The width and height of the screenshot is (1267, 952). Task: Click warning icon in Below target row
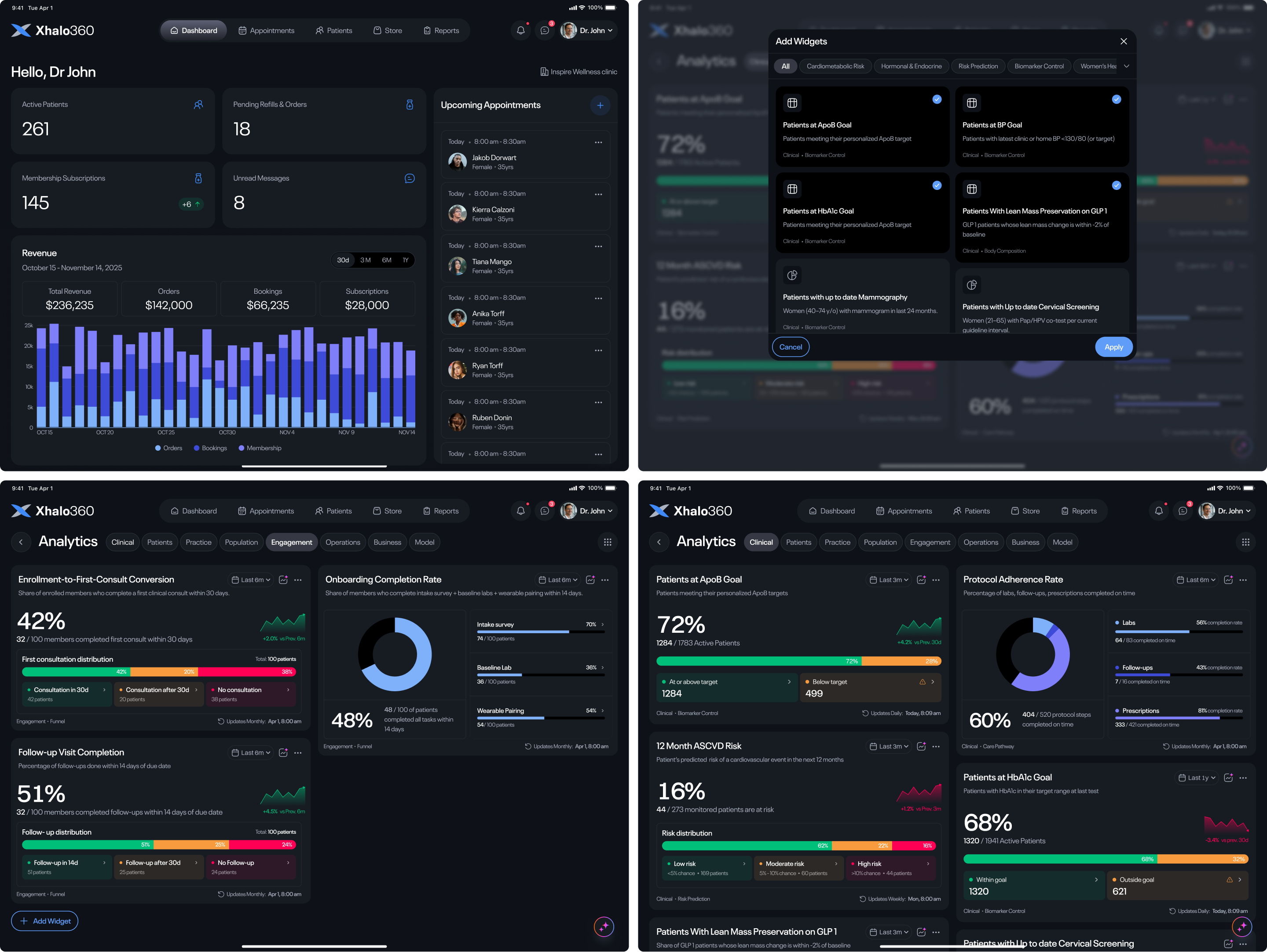pos(922,682)
